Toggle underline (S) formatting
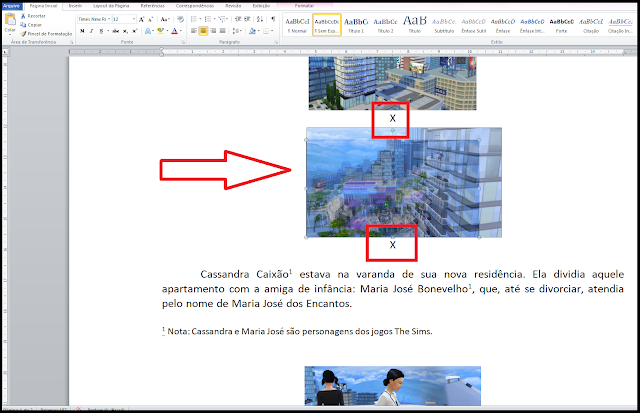640x413 pixels. (101, 31)
